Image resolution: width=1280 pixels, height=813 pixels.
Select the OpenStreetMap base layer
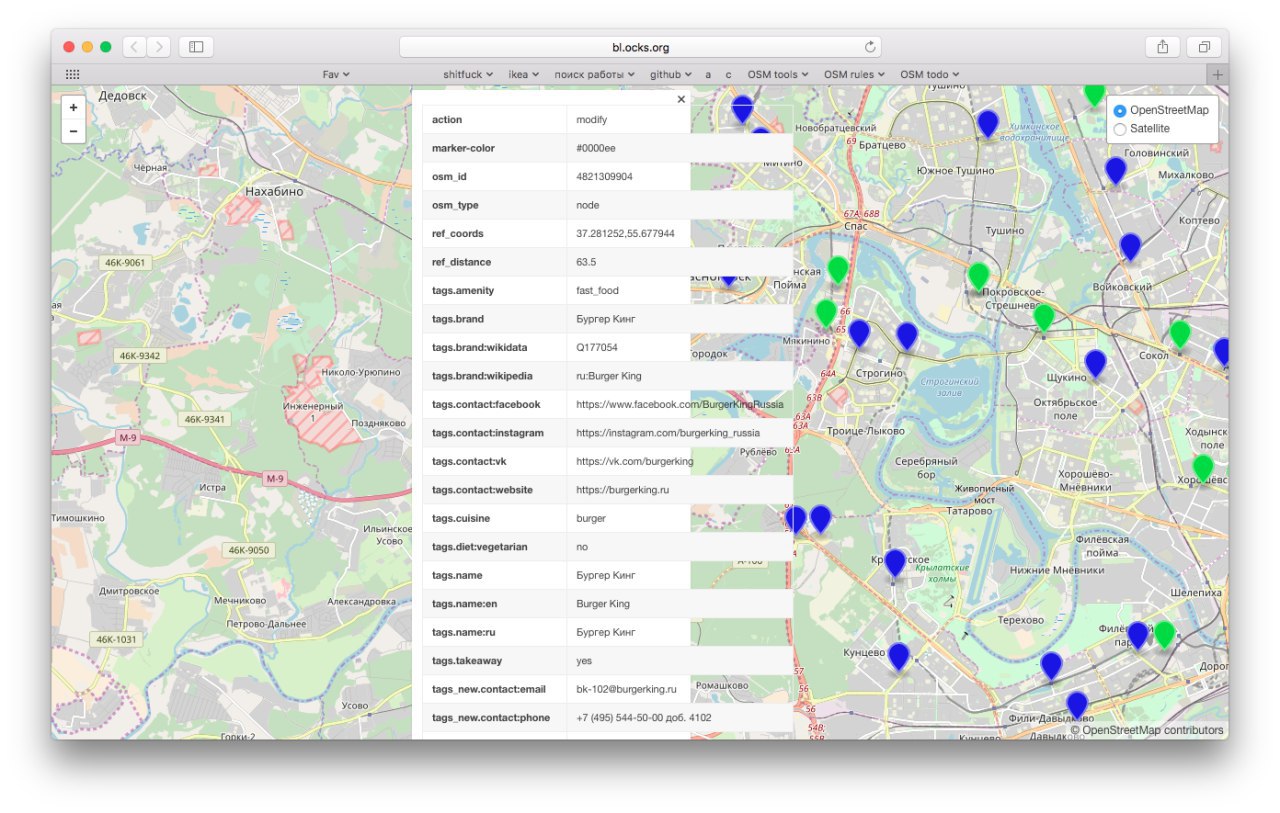[x=1120, y=110]
